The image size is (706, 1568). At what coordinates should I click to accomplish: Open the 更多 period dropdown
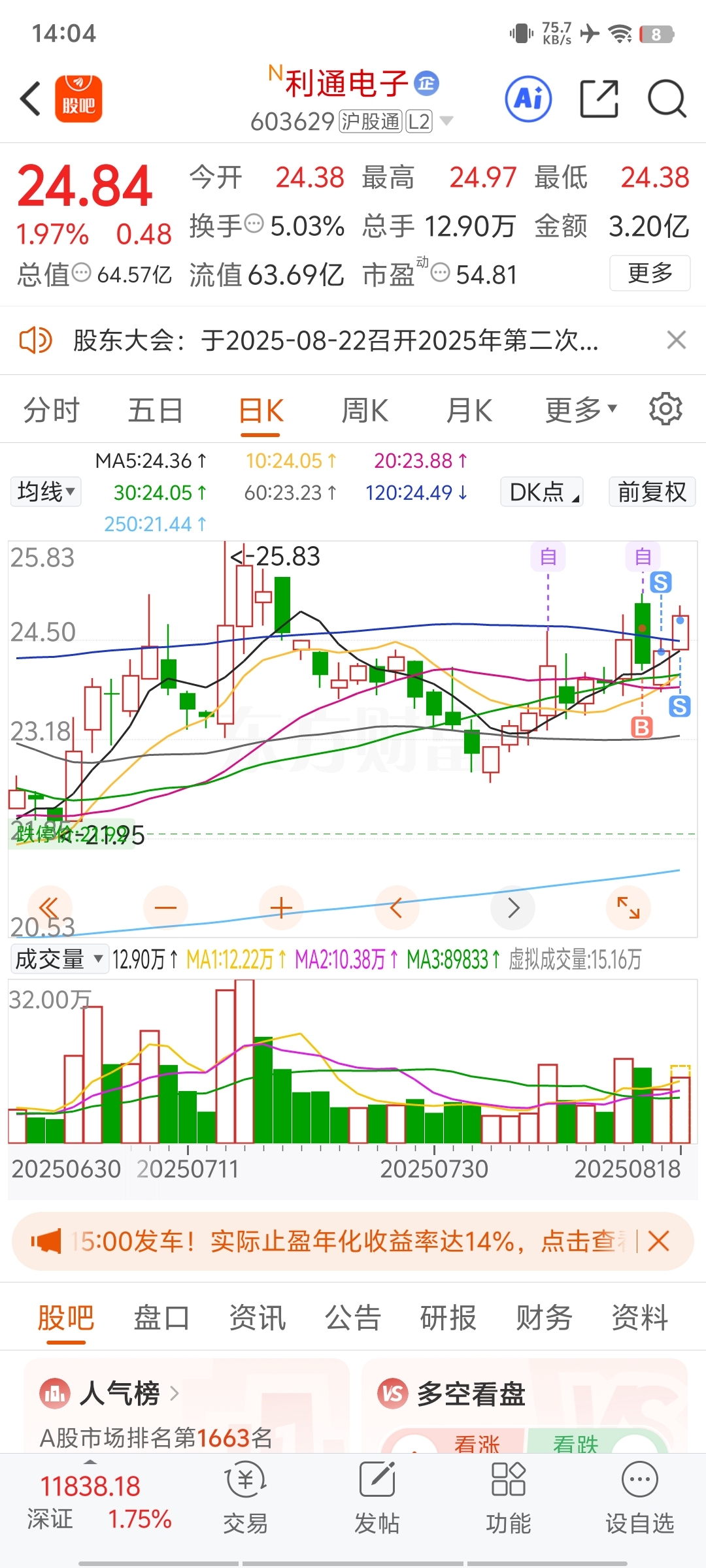click(x=581, y=410)
